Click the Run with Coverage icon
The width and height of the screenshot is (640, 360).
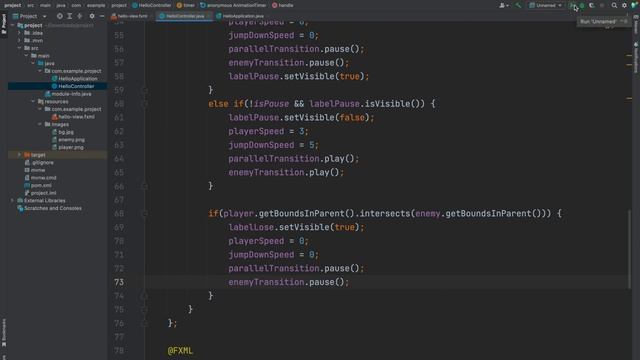pos(592,5)
